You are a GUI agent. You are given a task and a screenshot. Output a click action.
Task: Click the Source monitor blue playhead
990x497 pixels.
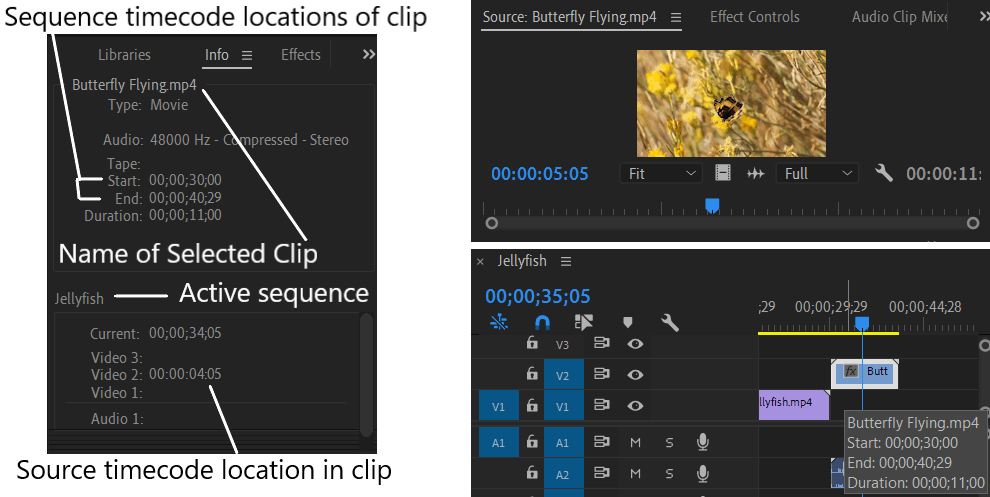tap(712, 206)
